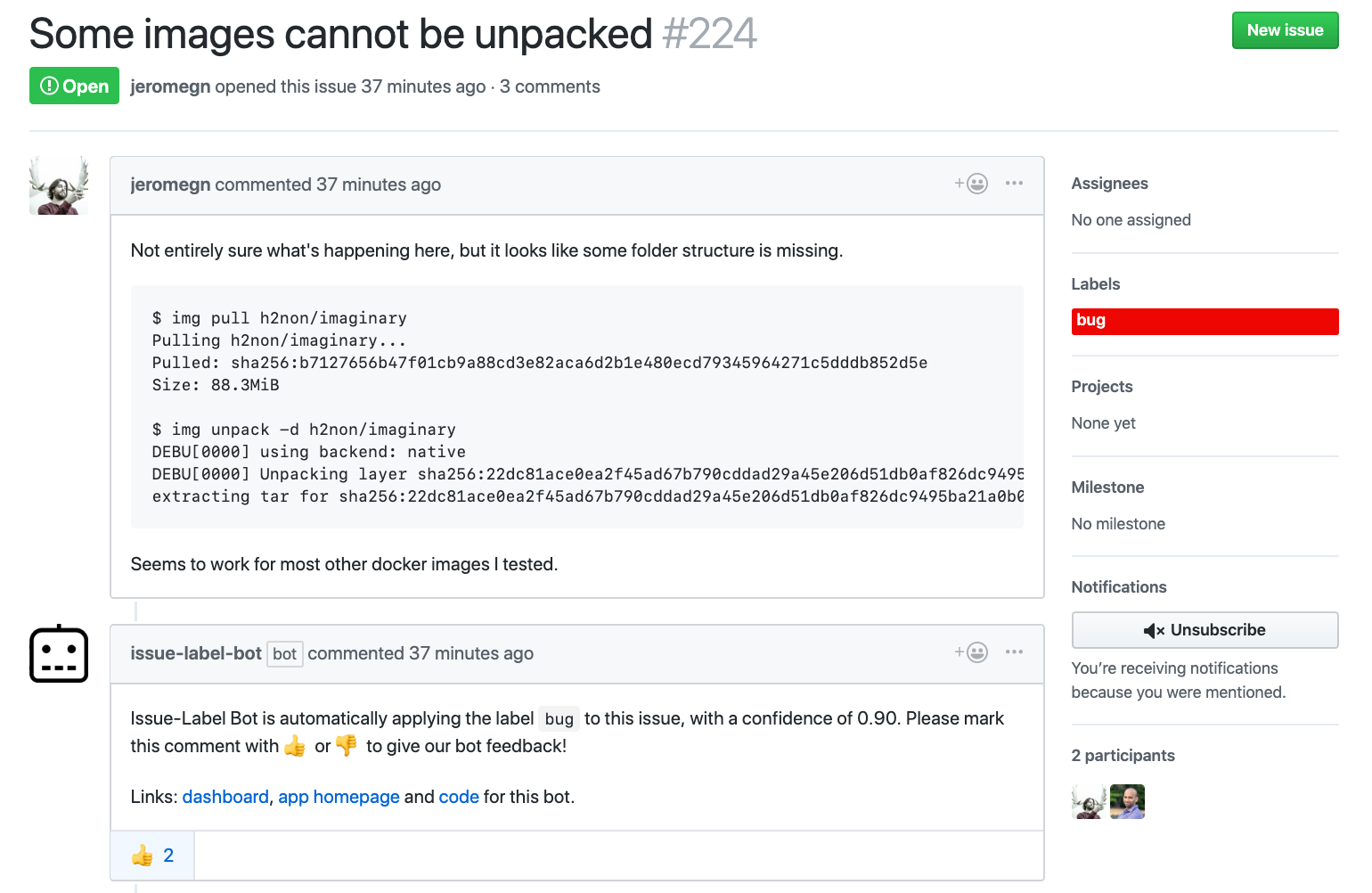Toggle the thumbs up reaction count
The image size is (1372, 893).
152,856
